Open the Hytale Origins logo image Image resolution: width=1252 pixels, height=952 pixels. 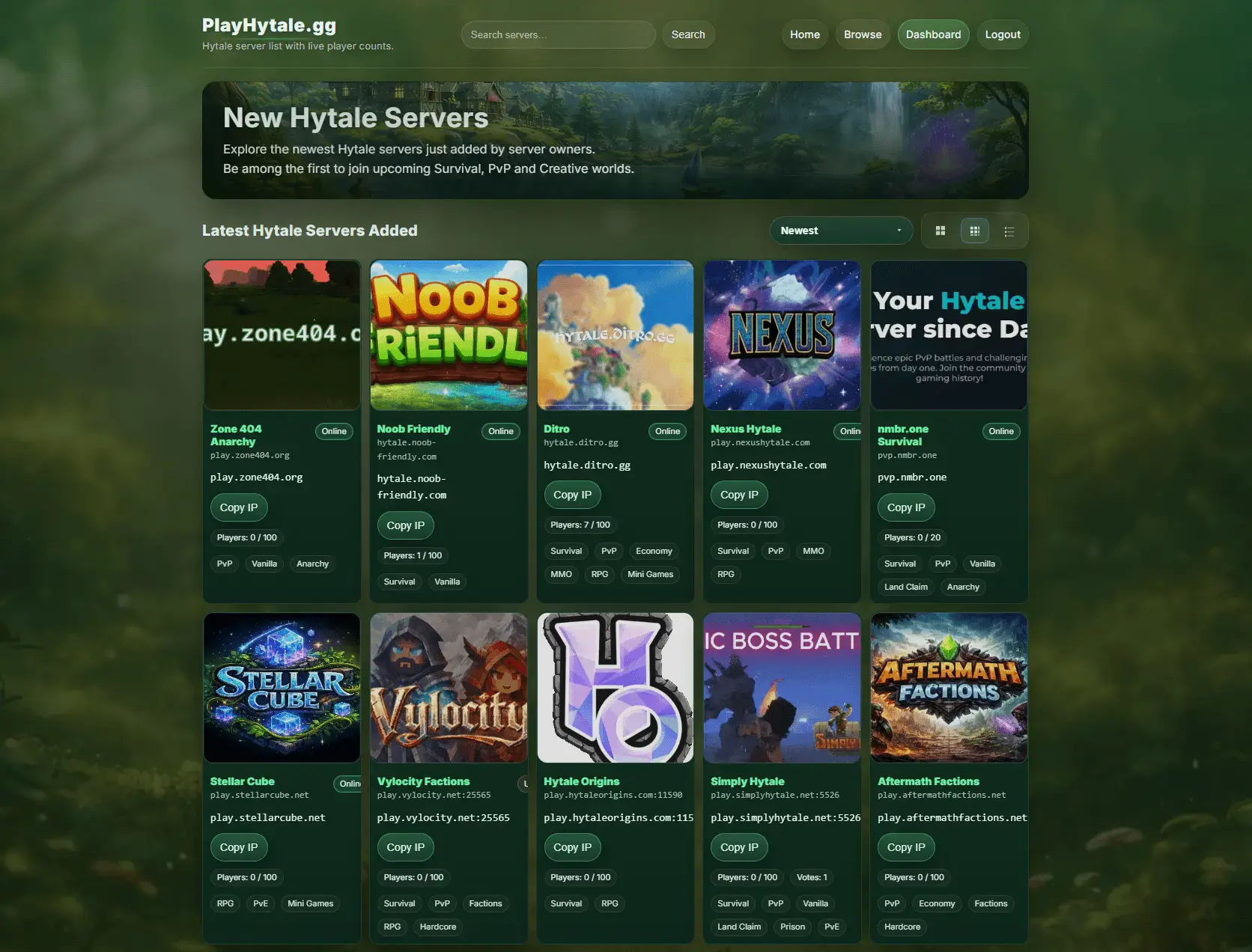pyautogui.click(x=616, y=688)
